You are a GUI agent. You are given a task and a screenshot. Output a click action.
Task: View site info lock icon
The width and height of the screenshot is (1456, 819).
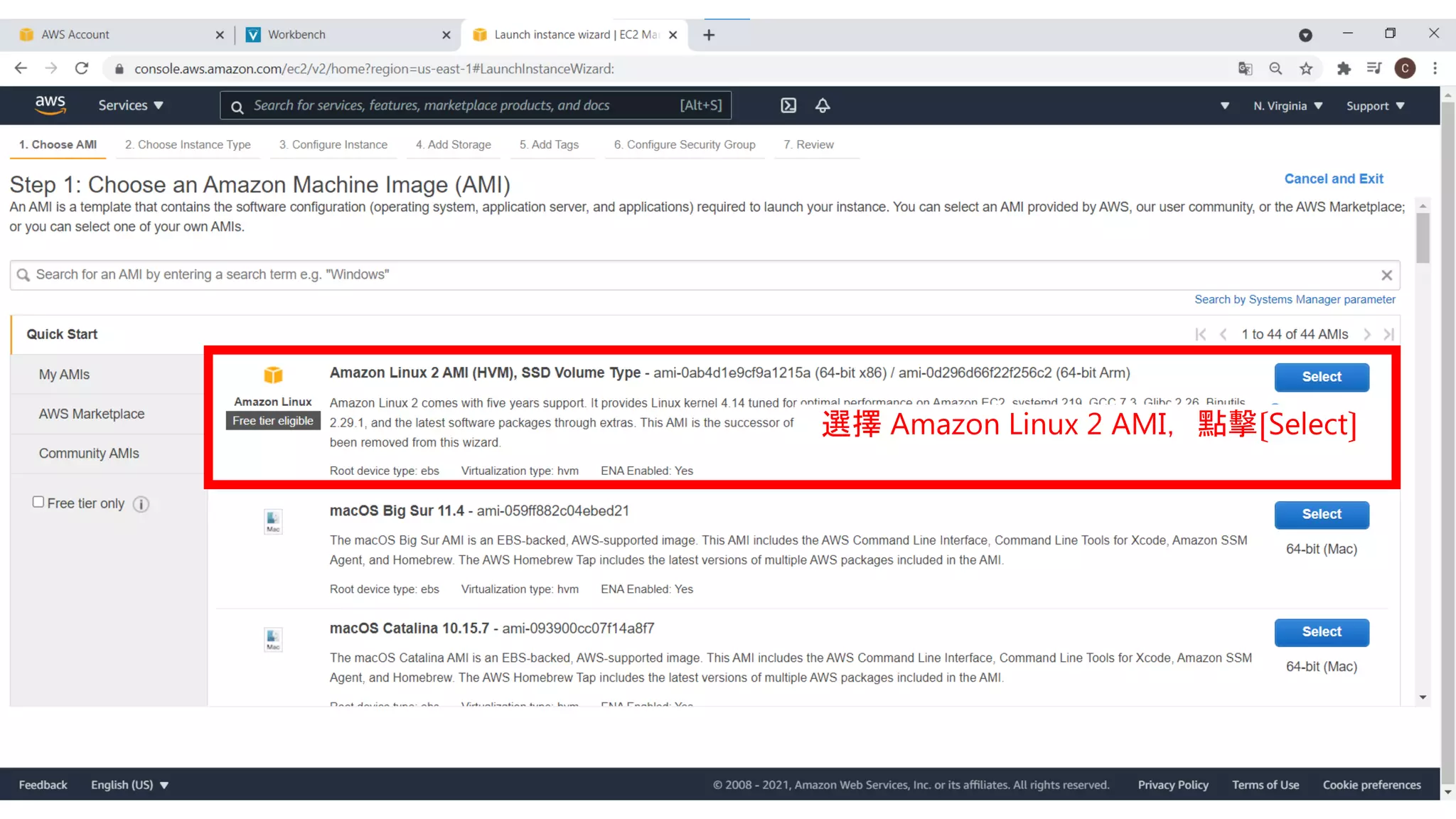119,68
